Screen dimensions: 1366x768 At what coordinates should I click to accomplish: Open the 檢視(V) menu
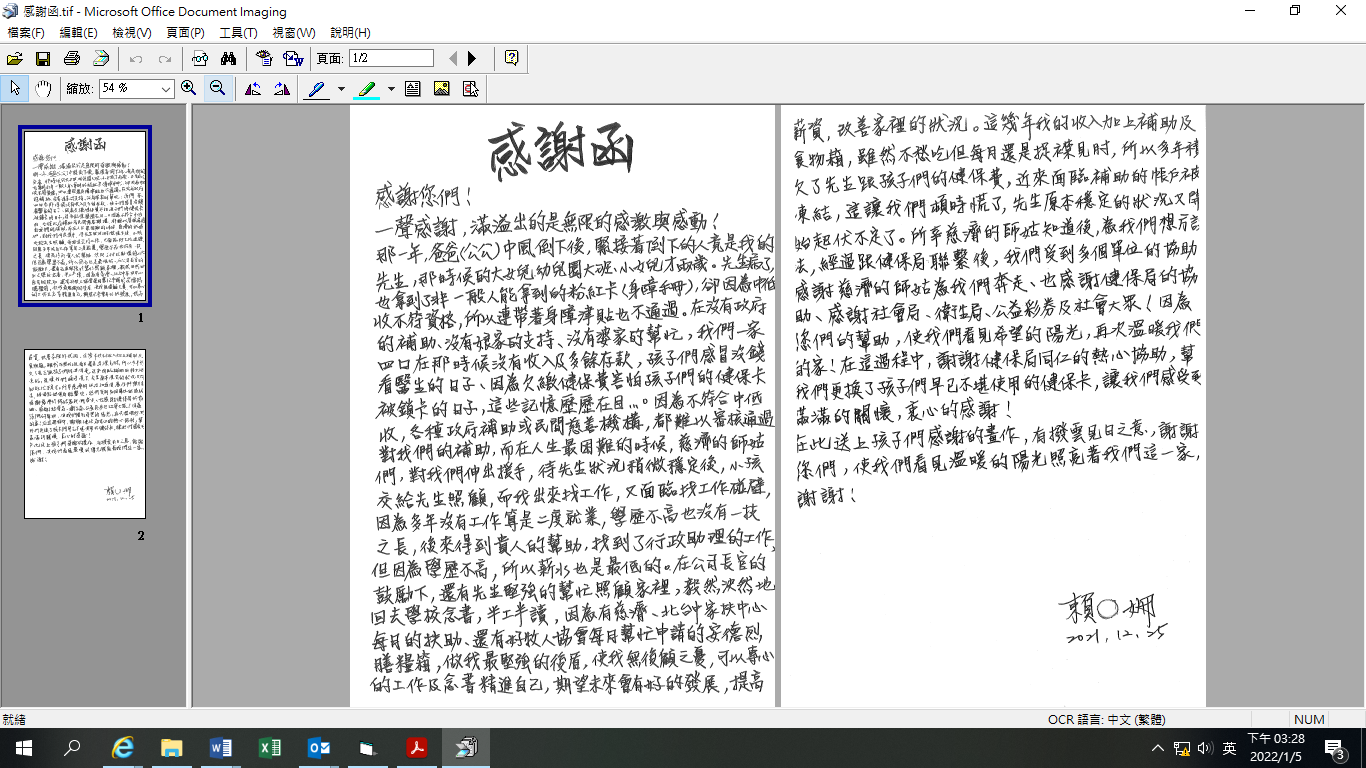pyautogui.click(x=132, y=33)
